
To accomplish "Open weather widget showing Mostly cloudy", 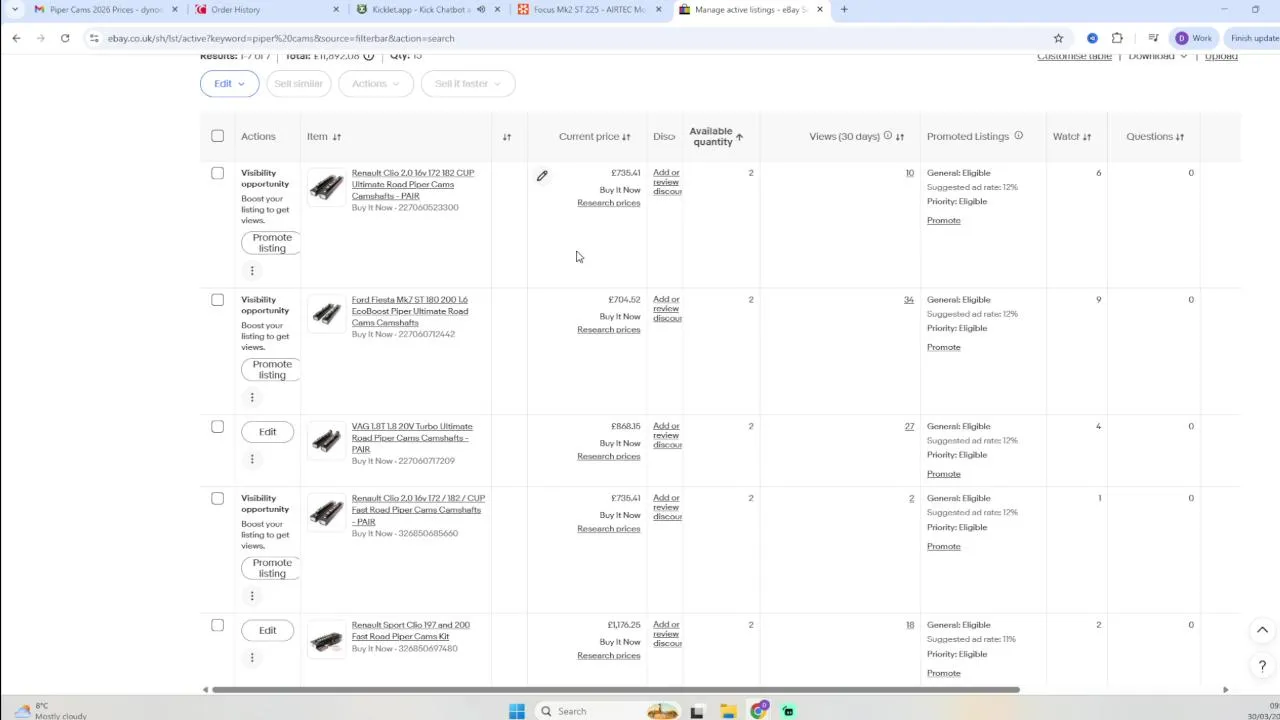I will [x=50, y=711].
